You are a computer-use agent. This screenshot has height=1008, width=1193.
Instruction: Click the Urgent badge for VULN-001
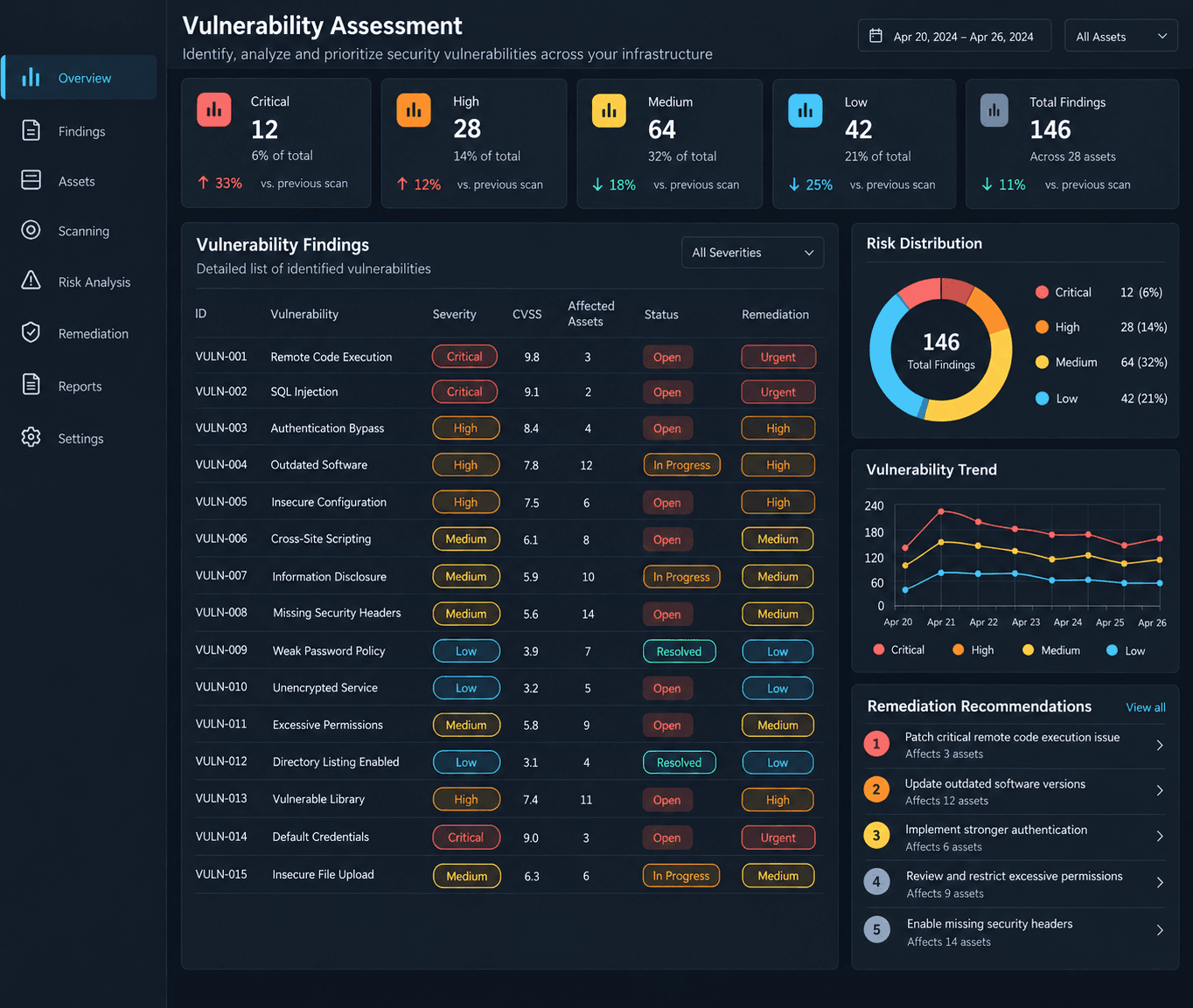(778, 357)
